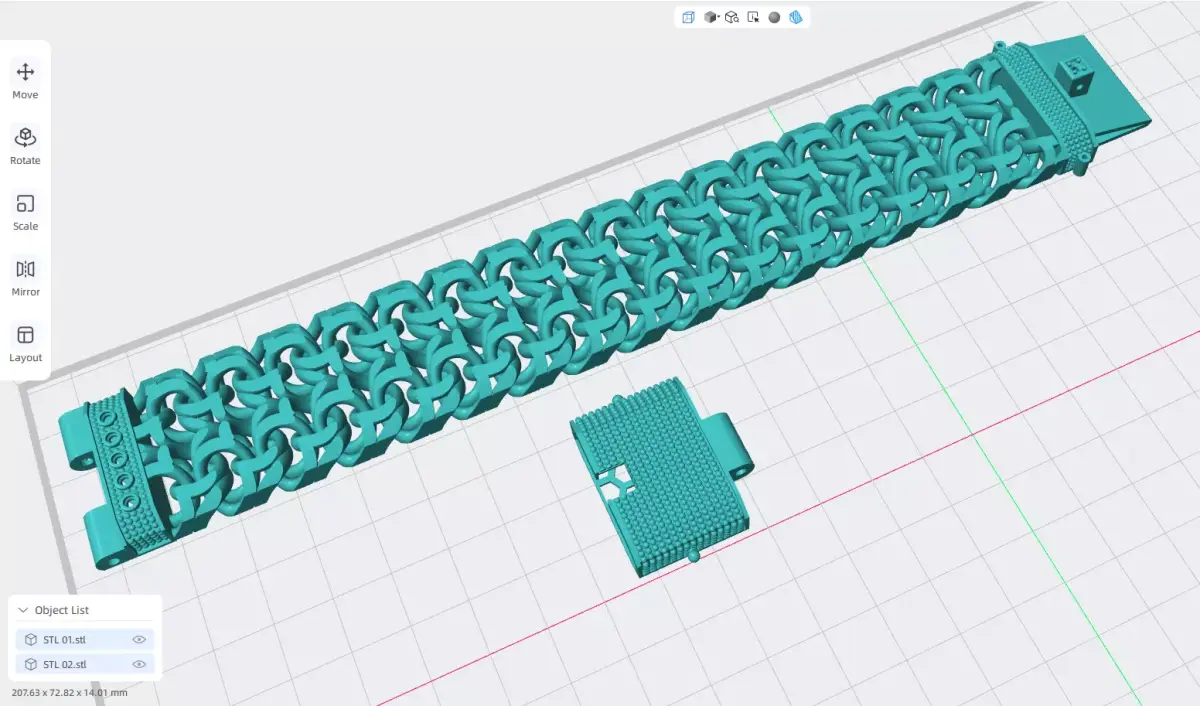Click the gray sphere shading icon

click(774, 17)
